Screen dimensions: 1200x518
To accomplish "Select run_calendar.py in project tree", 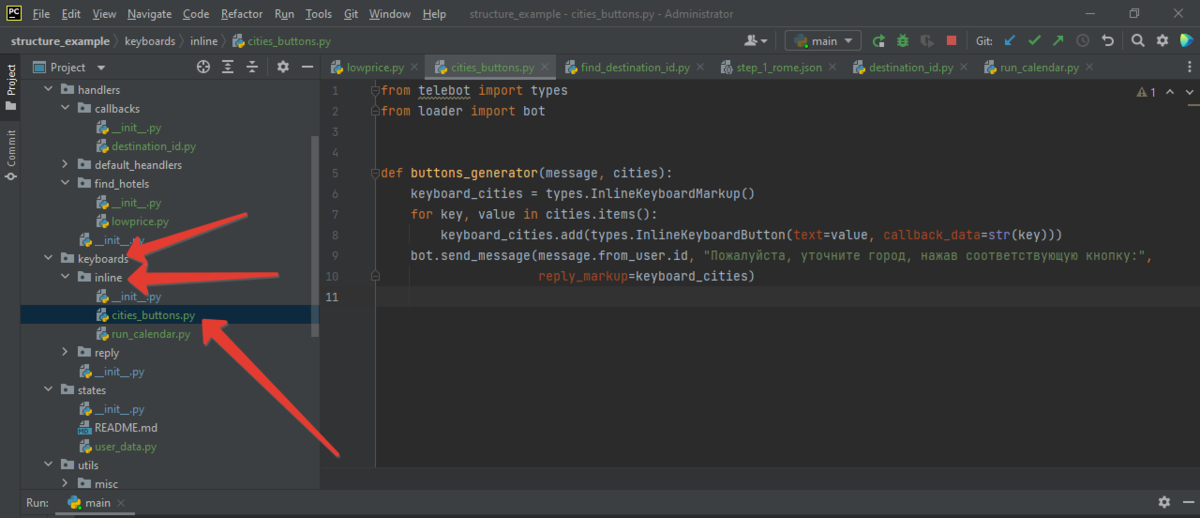I will (150, 334).
